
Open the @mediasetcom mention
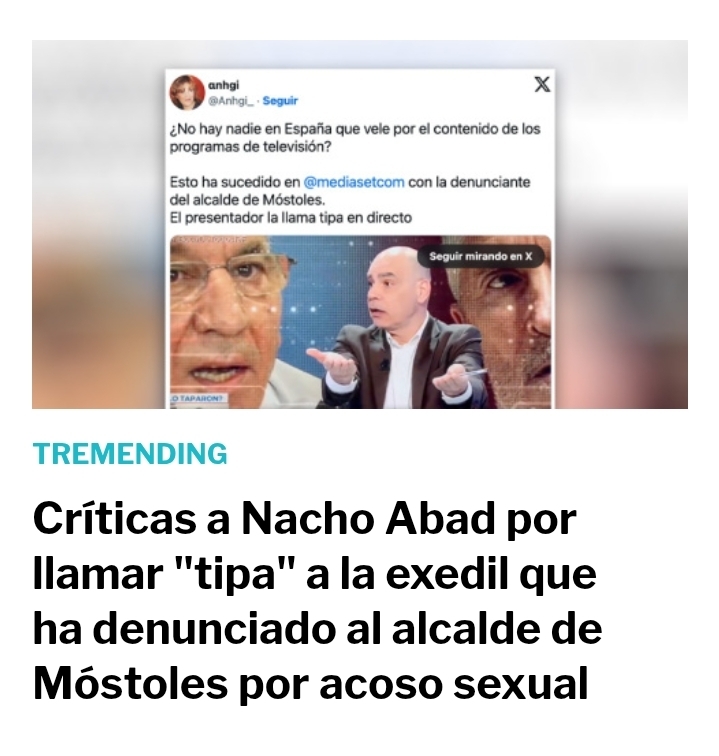[354, 182]
